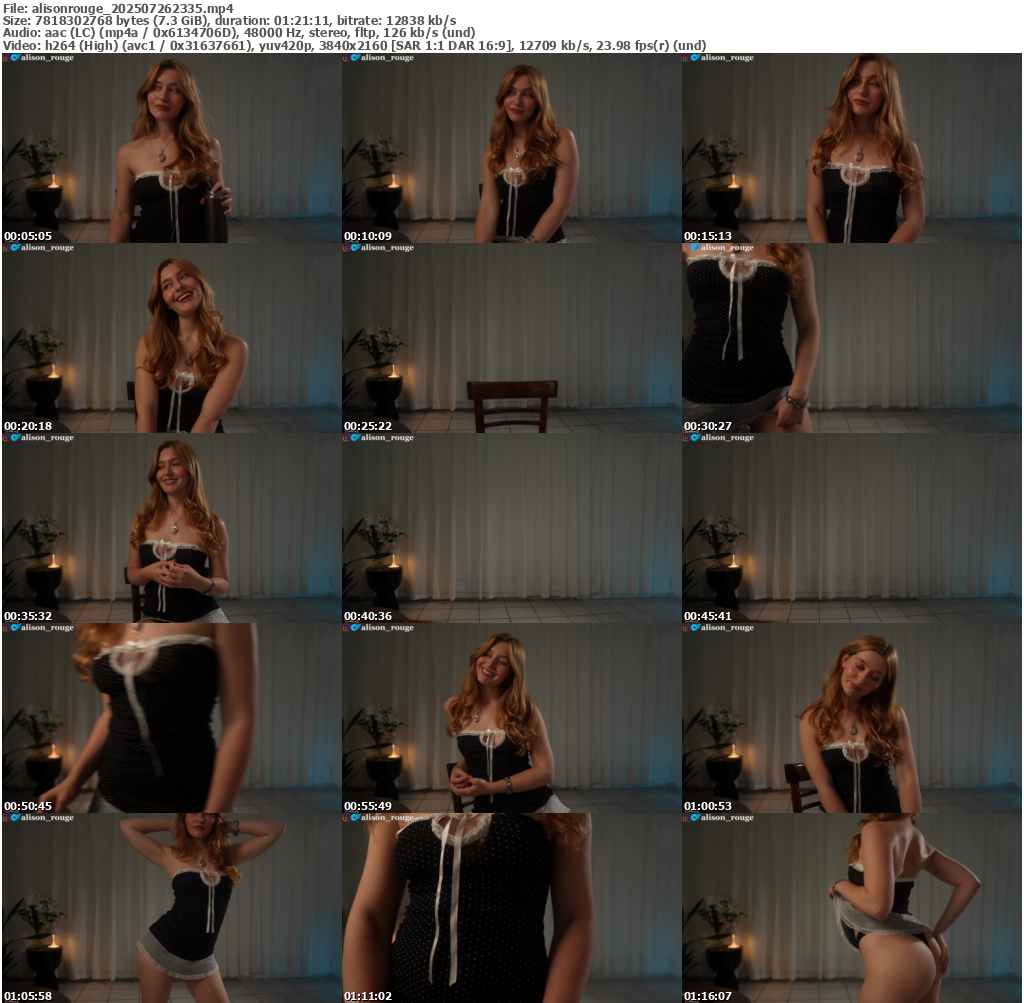This screenshot has height=1003, width=1024.
Task: Click the bitrate 12838 kb/s text
Action: click(421, 21)
